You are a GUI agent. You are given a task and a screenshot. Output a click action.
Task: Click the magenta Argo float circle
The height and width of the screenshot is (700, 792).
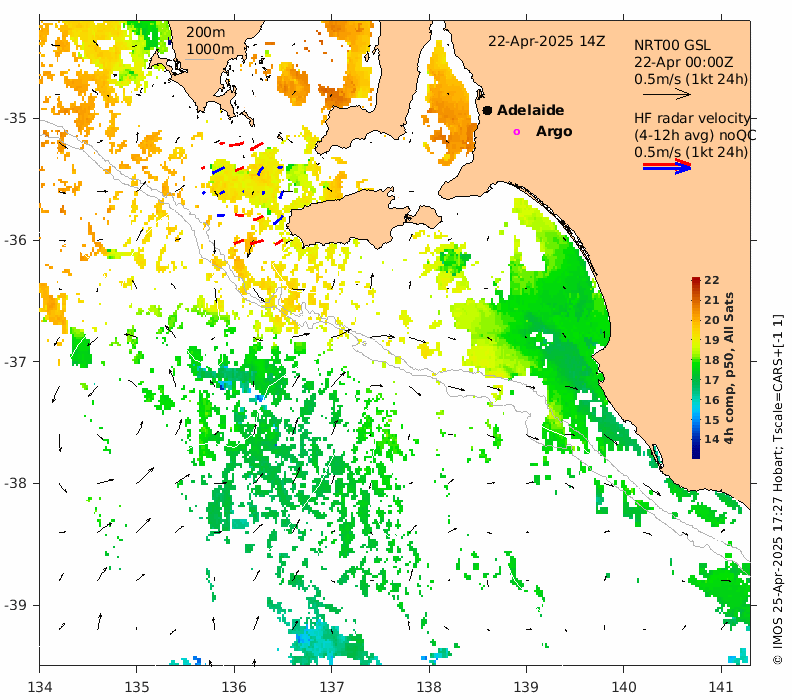(516, 132)
